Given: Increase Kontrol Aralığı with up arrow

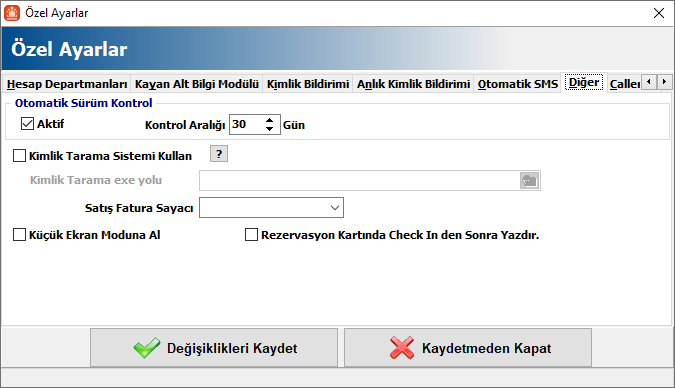Looking at the screenshot, I should point(269,120).
